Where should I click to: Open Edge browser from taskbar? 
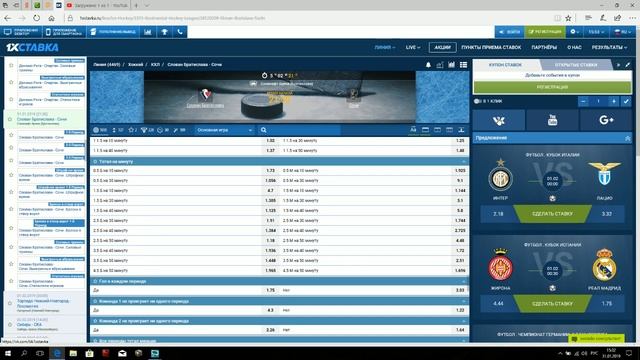[57, 353]
